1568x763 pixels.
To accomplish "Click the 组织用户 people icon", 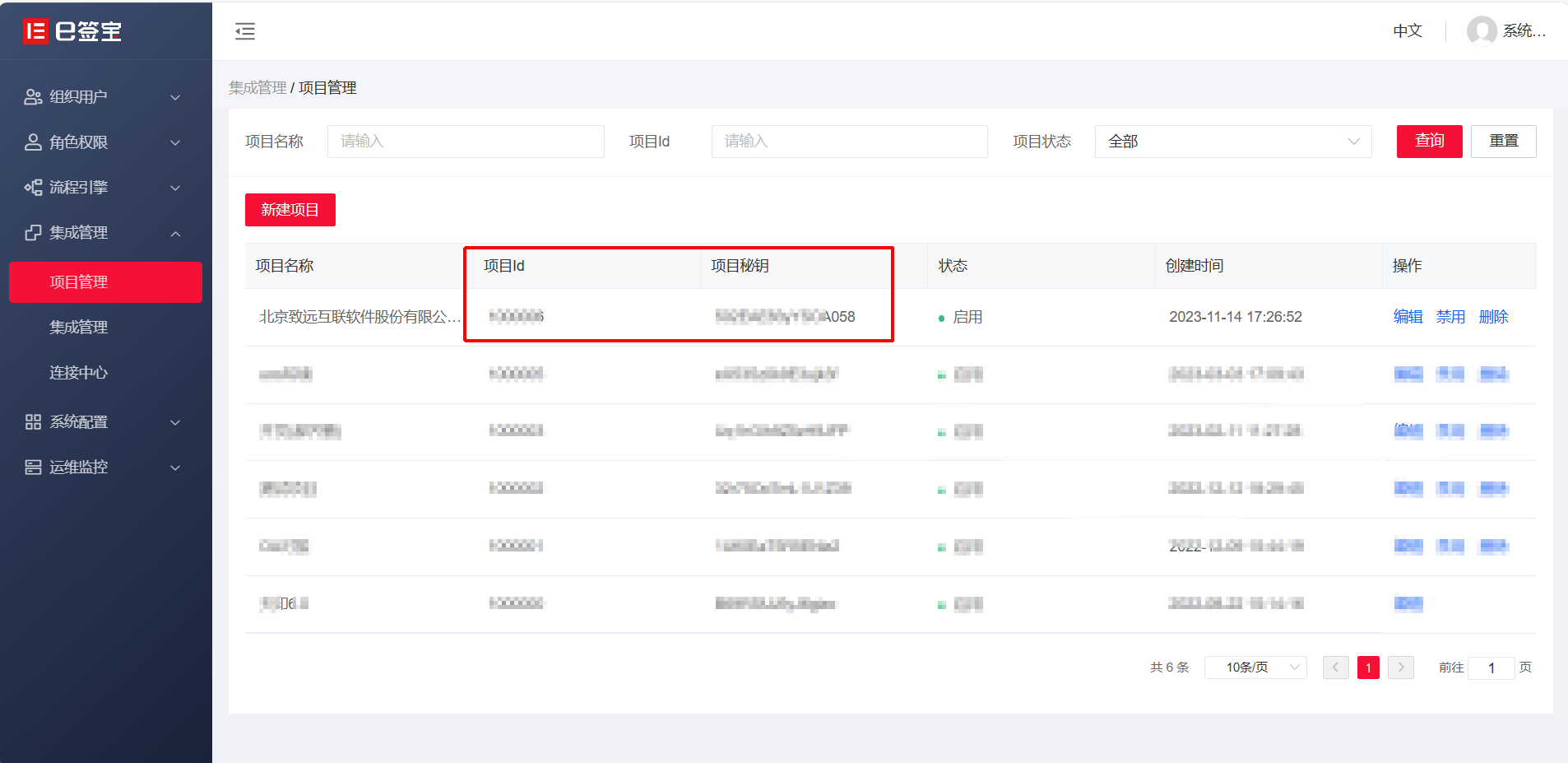I will coord(33,97).
